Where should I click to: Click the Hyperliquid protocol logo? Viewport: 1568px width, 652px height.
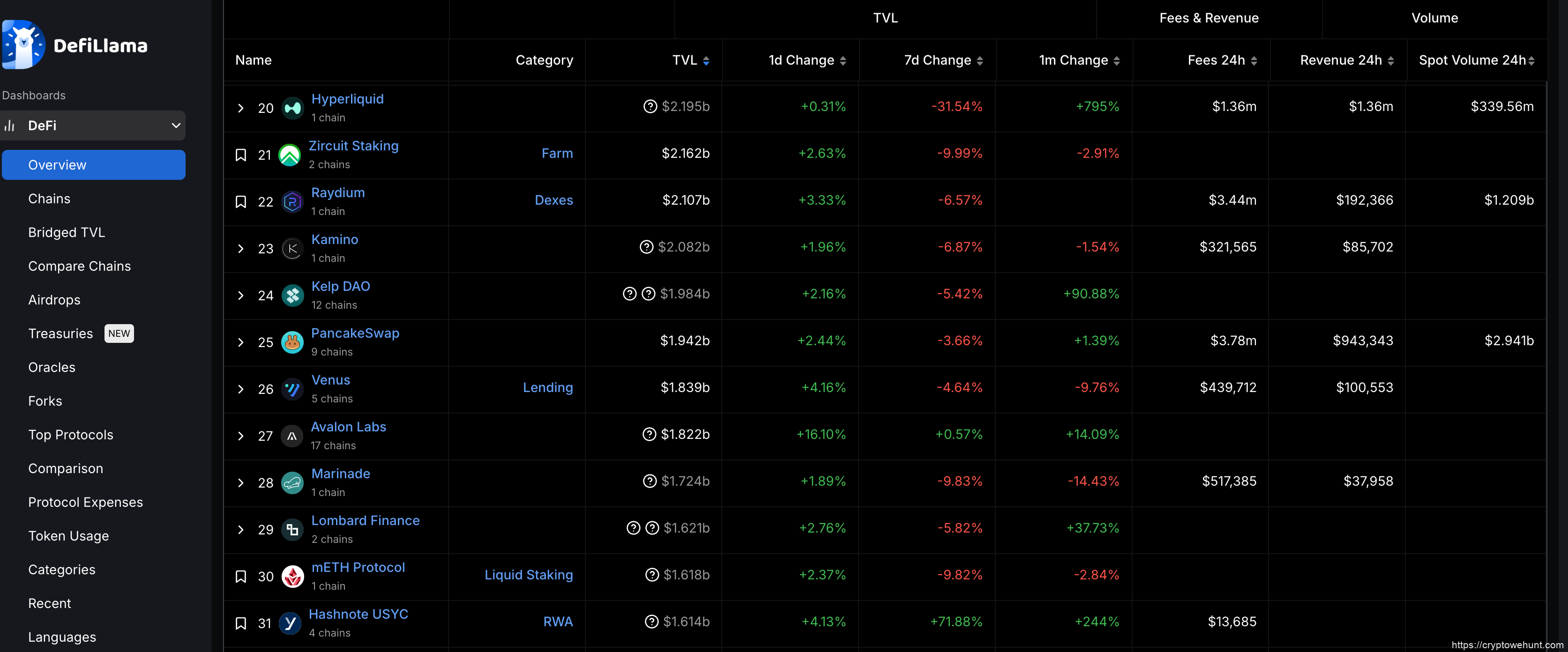[292, 108]
